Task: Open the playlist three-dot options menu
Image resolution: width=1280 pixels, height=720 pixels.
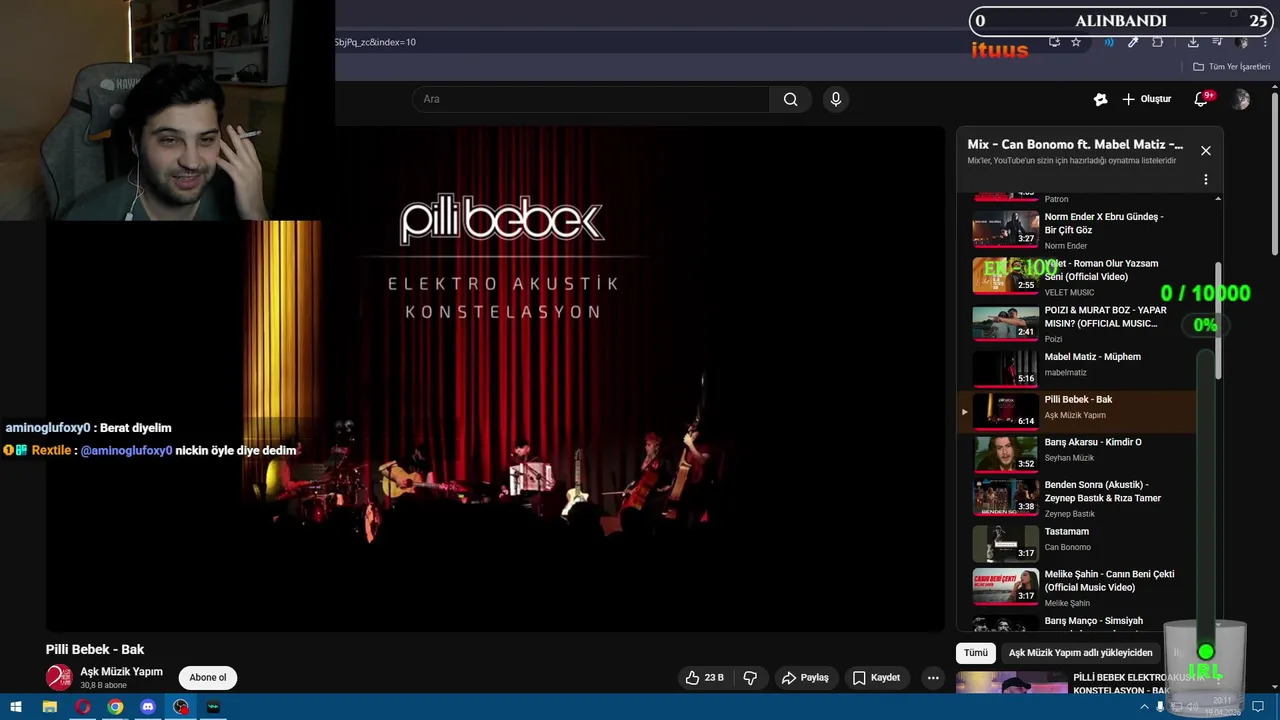Action: click(x=1206, y=180)
